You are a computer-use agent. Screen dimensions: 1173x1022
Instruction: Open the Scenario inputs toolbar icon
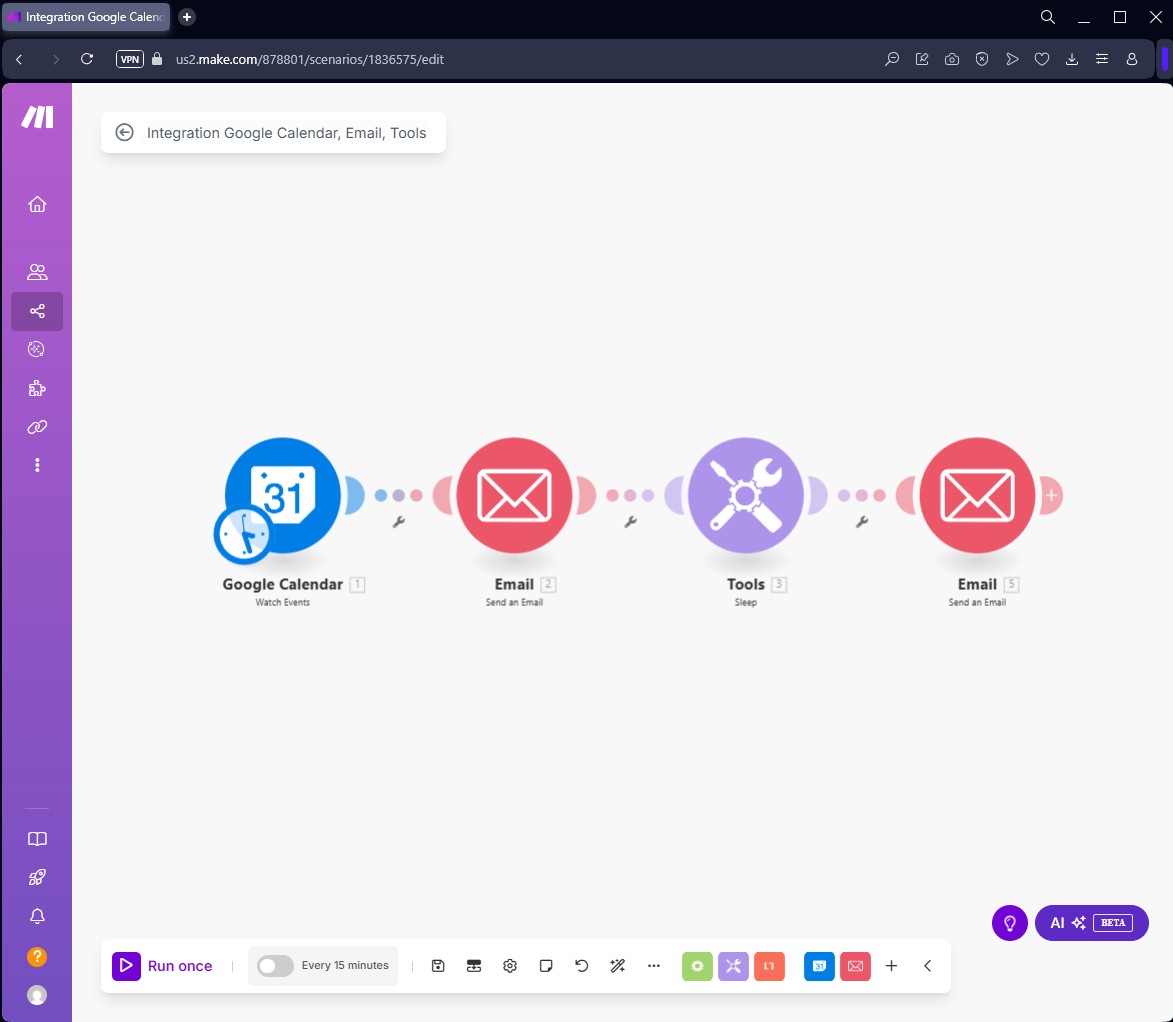click(x=474, y=966)
